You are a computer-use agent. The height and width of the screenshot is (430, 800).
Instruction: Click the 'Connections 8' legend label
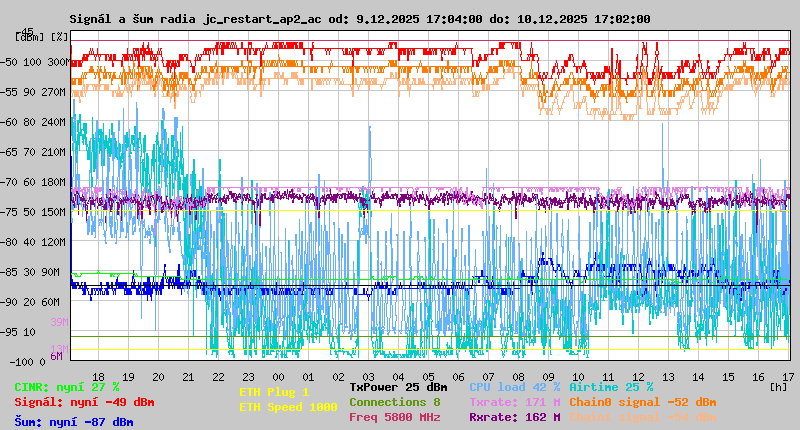point(395,402)
